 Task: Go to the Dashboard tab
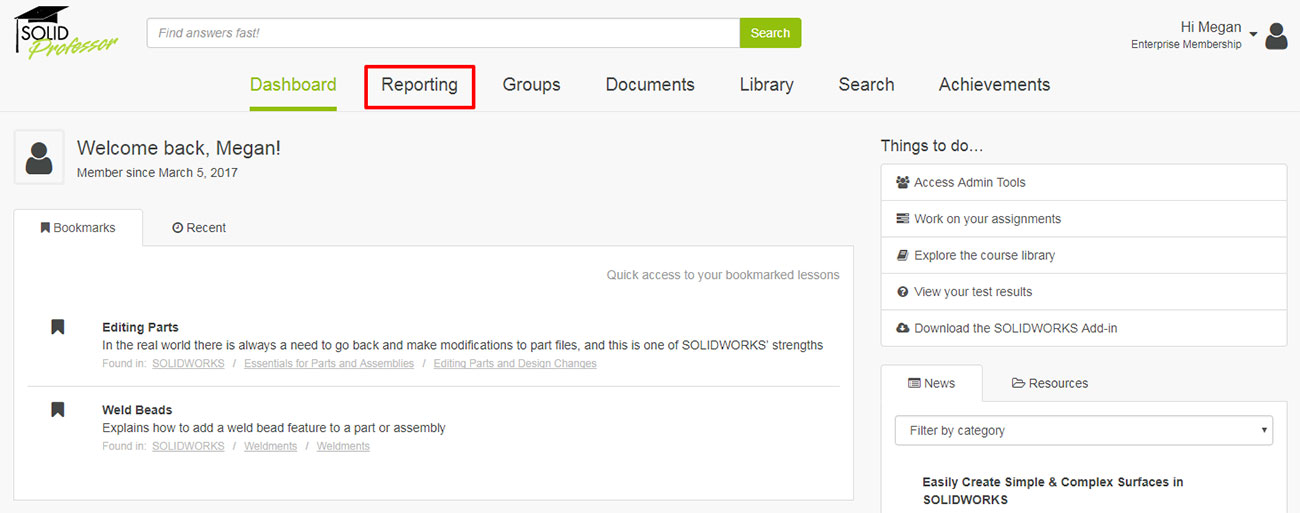(293, 85)
